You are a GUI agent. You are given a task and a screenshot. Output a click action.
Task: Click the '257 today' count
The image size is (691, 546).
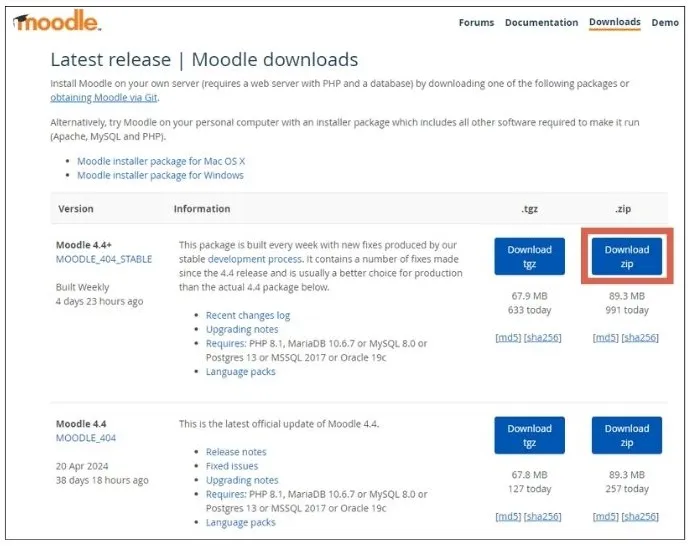coord(627,489)
